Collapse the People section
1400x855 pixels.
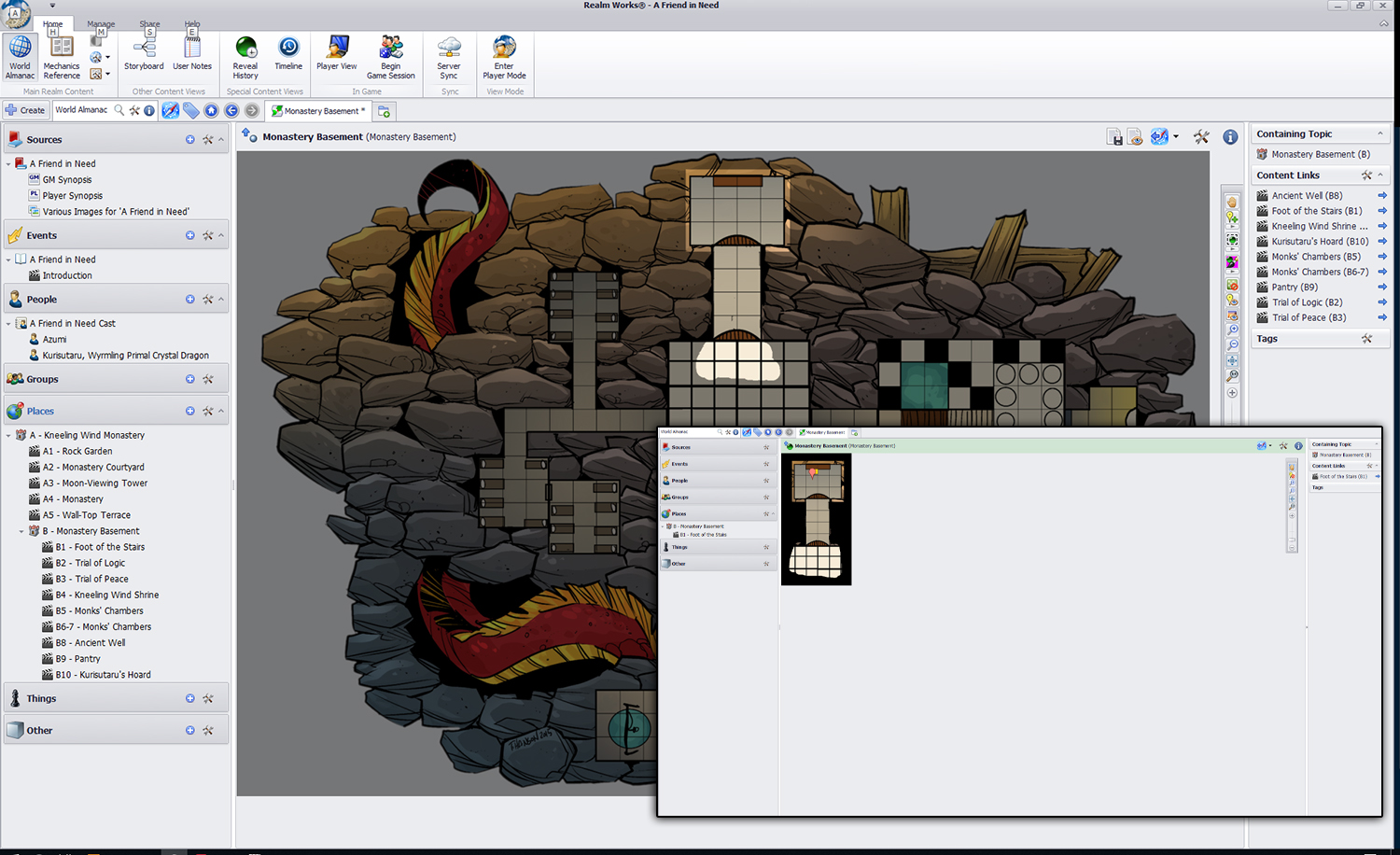pyautogui.click(x=221, y=300)
